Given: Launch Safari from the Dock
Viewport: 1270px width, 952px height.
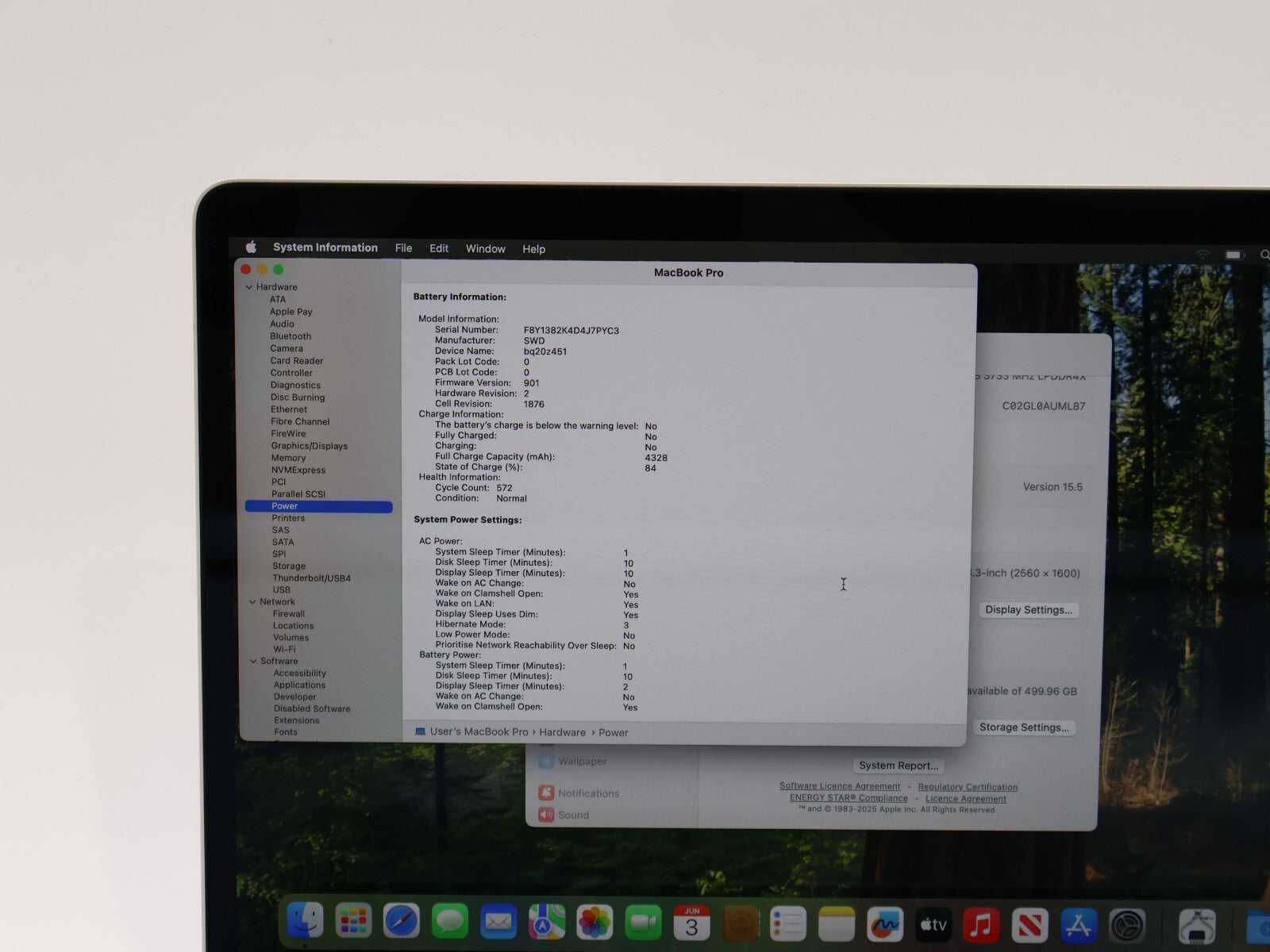Looking at the screenshot, I should coord(402,922).
